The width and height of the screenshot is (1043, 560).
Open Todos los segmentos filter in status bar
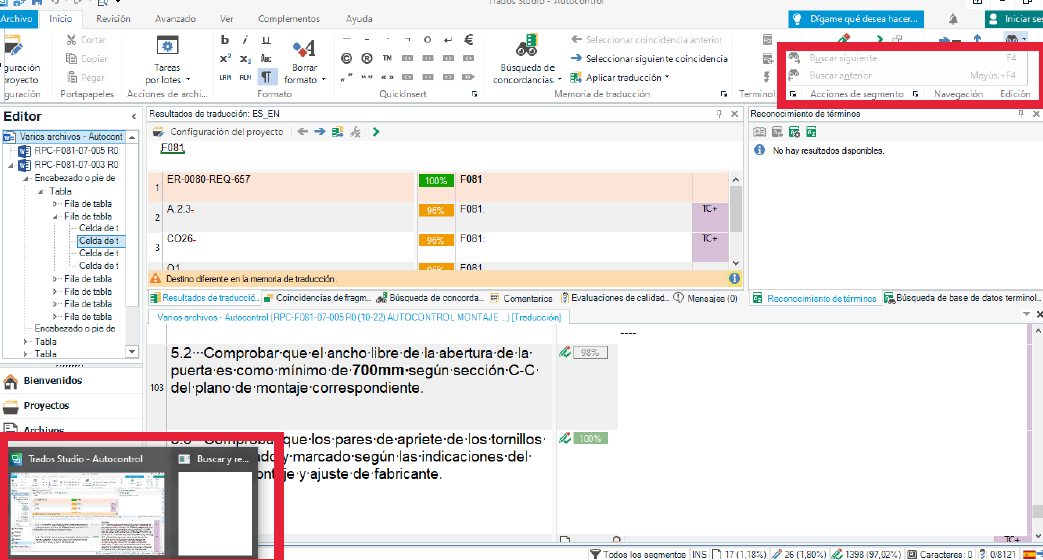(638, 554)
